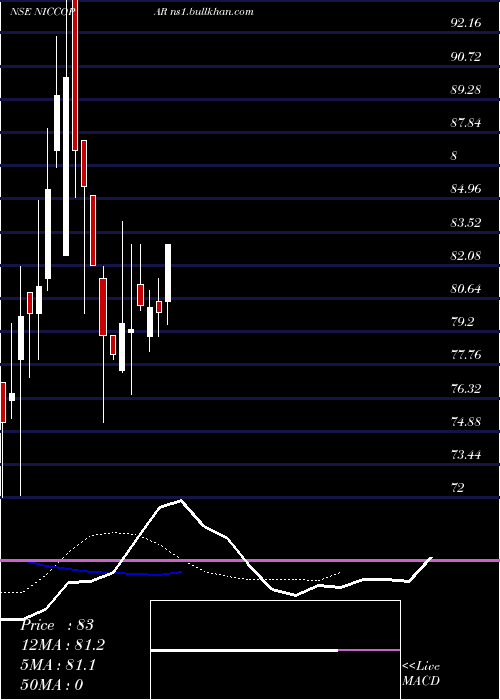The height and width of the screenshot is (700, 500).
Task: Click the 72 price axis label
Action: click(x=459, y=488)
